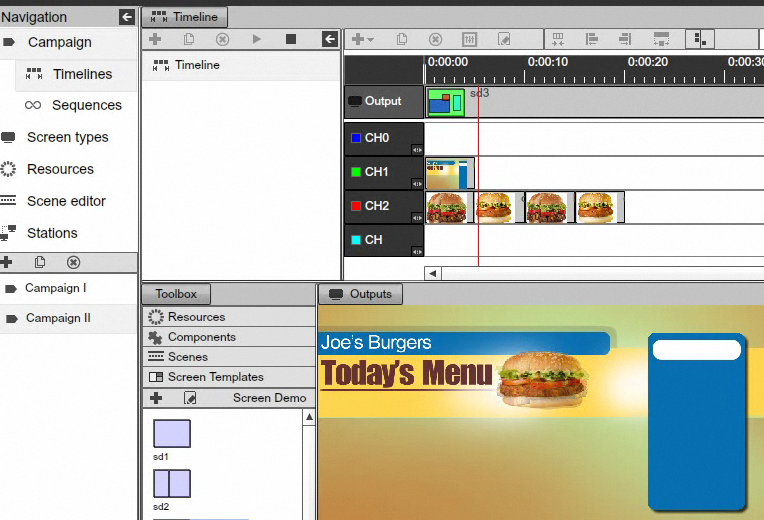Stop timeline playback with the square button
This screenshot has width=764, height=520.
click(x=291, y=39)
